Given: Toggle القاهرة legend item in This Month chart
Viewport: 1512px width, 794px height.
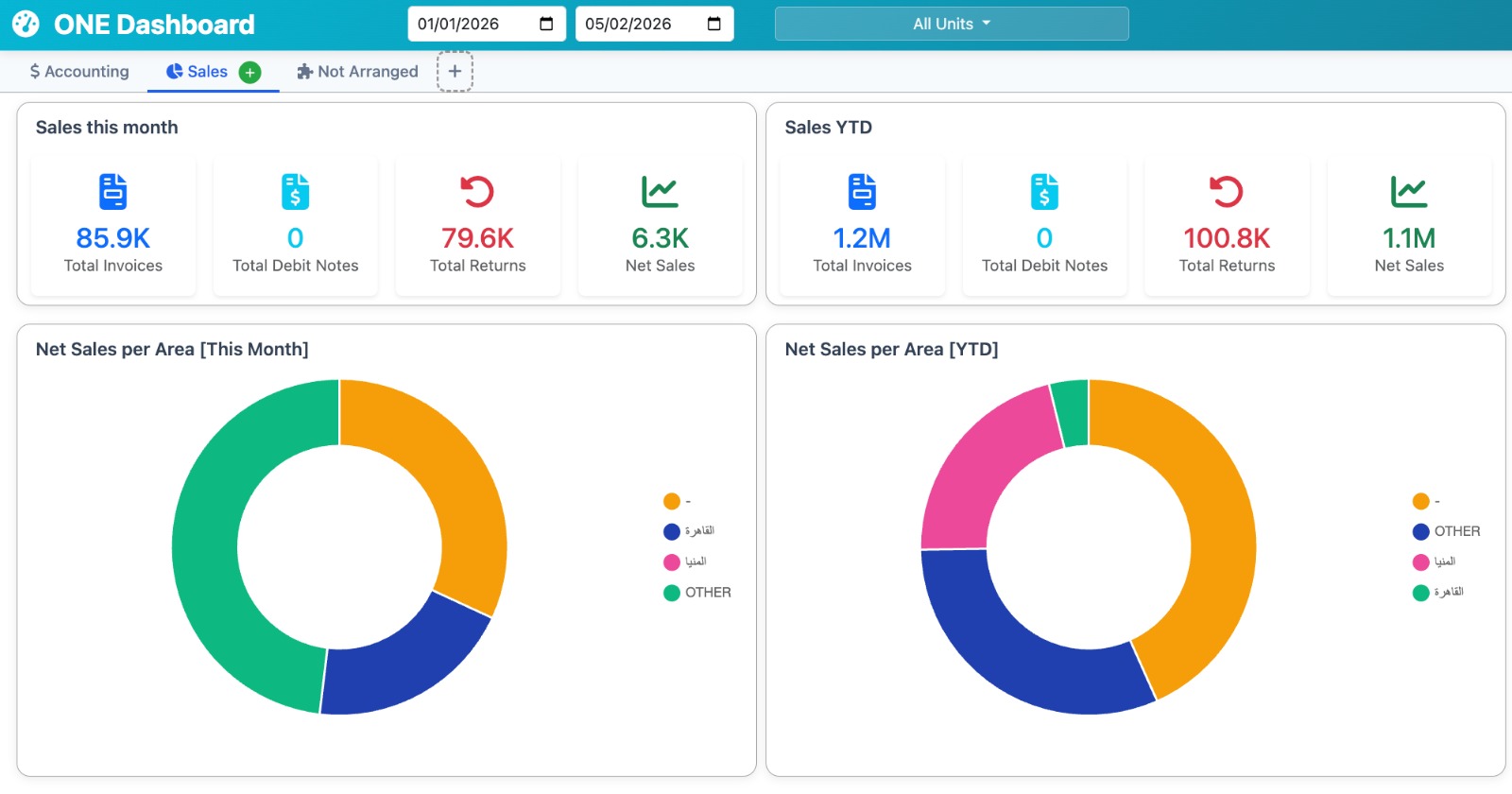Looking at the screenshot, I should click(x=690, y=531).
